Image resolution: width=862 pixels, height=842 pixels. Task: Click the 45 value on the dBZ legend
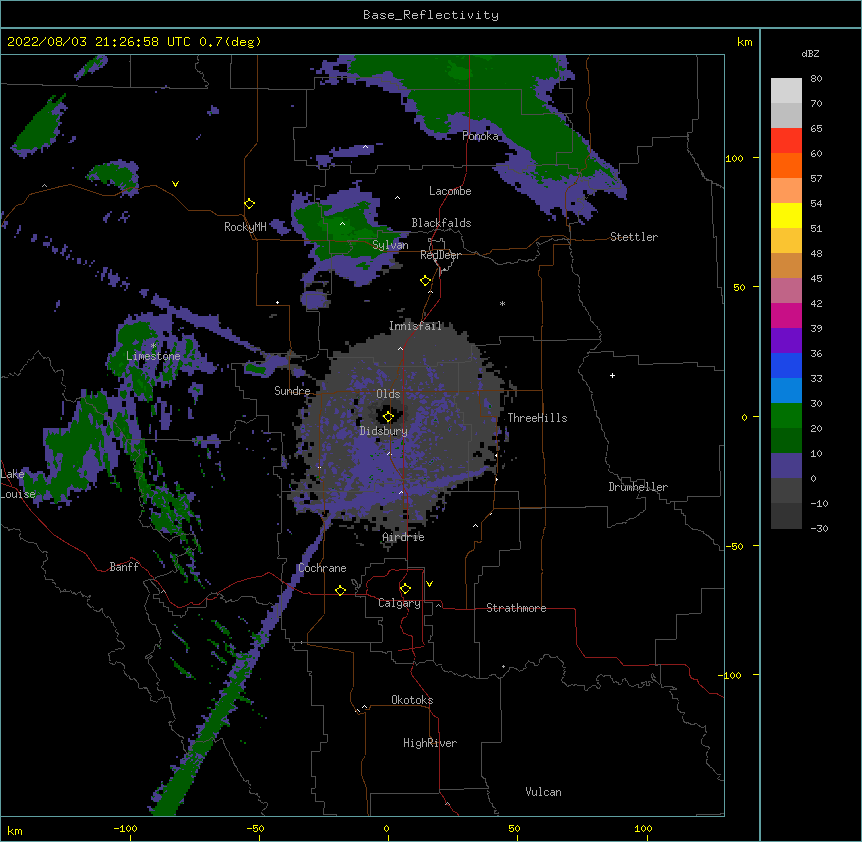point(816,279)
